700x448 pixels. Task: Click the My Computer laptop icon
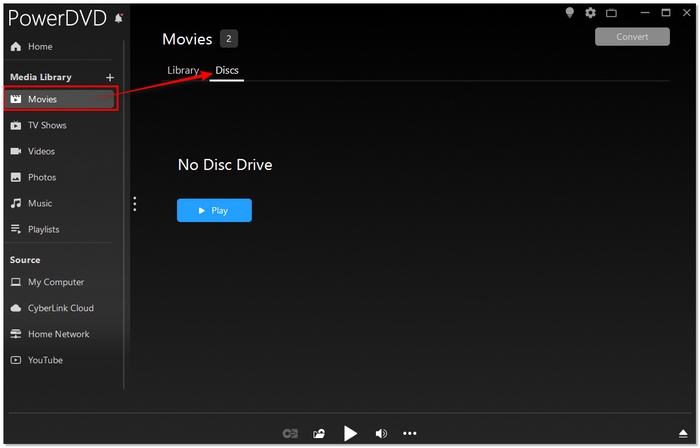(16, 282)
